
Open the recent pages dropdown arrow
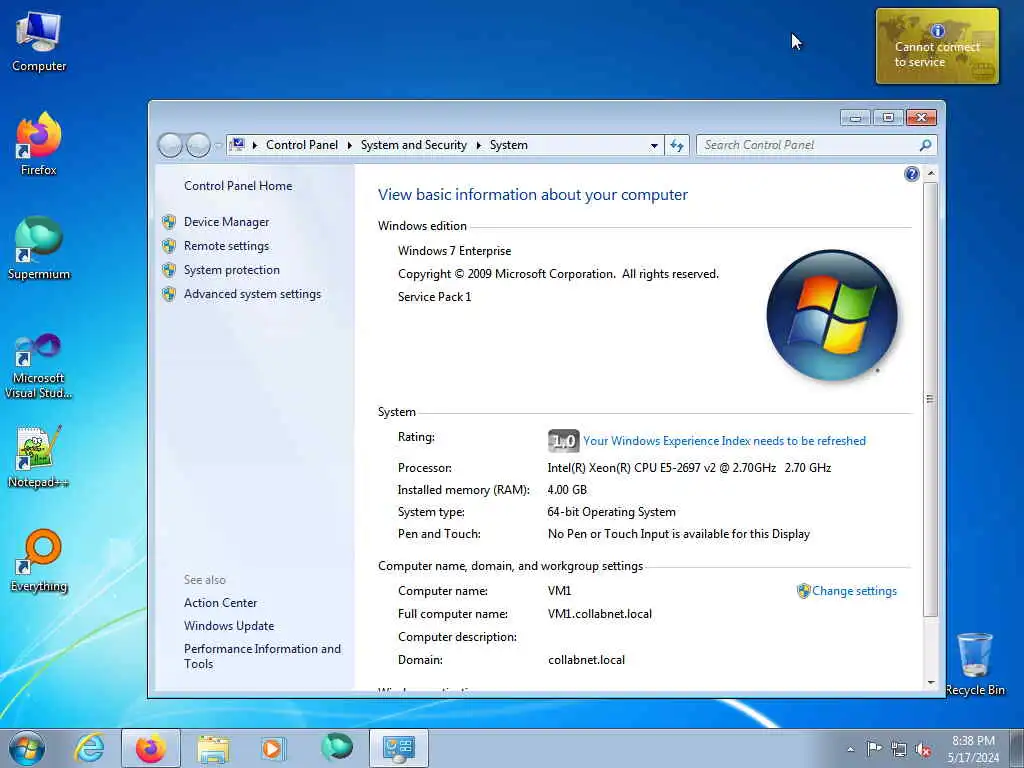point(218,146)
